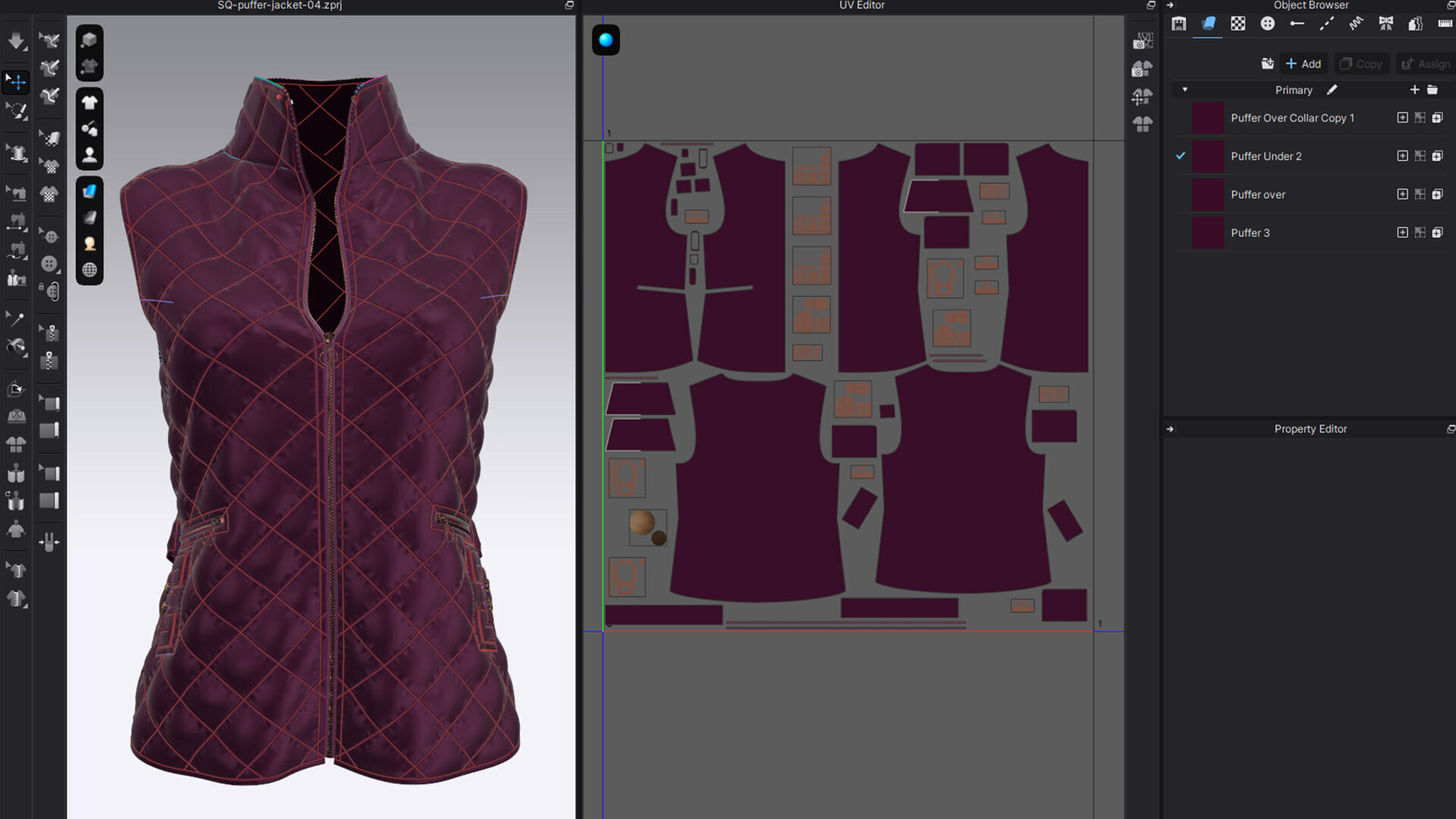Click plus-square icon on Puffer 3 row
This screenshot has width=1456, height=819.
click(x=1402, y=232)
